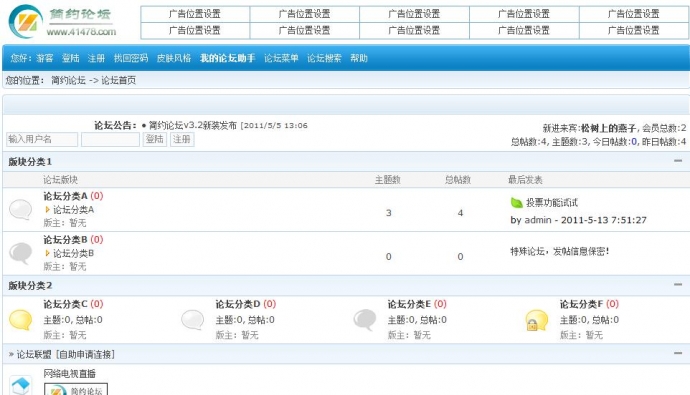Image resolution: width=690 pixels, height=395 pixels.
Task: Click the house icon in 论坛联盟 section
Action: (x=21, y=385)
